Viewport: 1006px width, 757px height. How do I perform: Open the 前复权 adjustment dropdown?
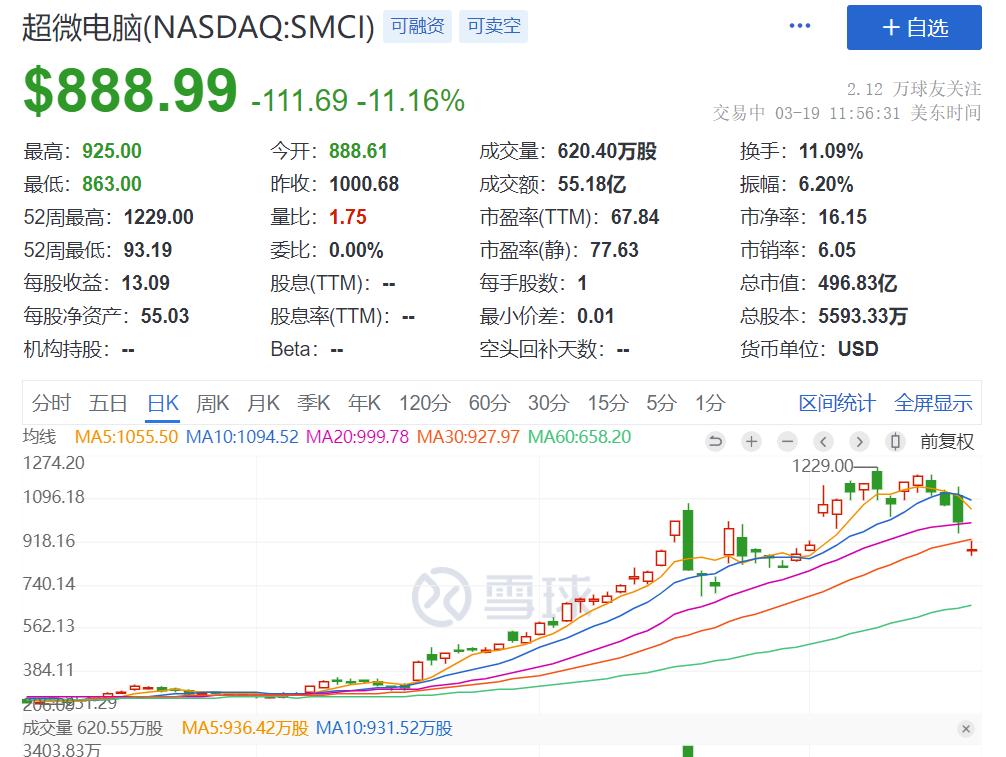(946, 441)
